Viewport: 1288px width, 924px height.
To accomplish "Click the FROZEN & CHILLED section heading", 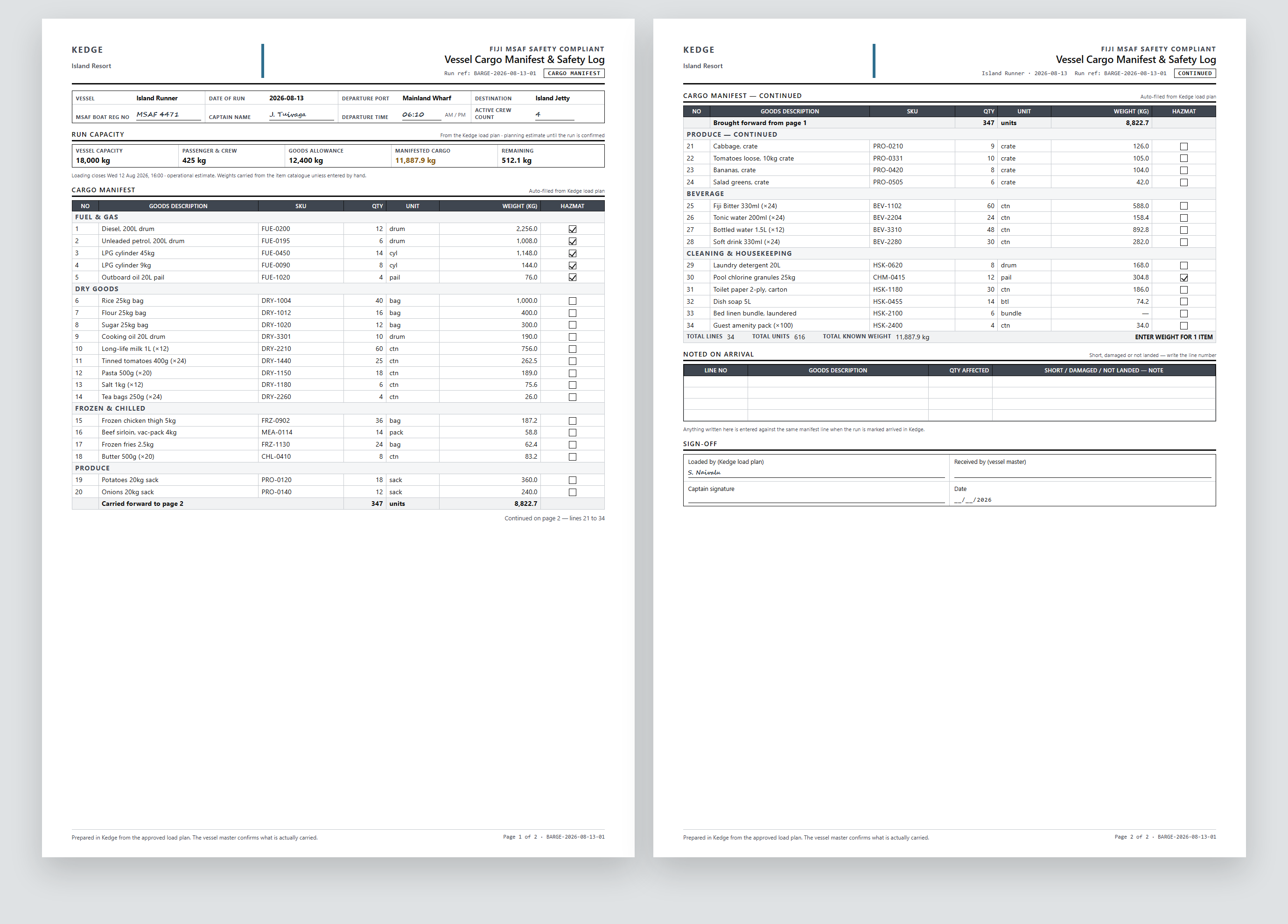I will pyautogui.click(x=110, y=408).
